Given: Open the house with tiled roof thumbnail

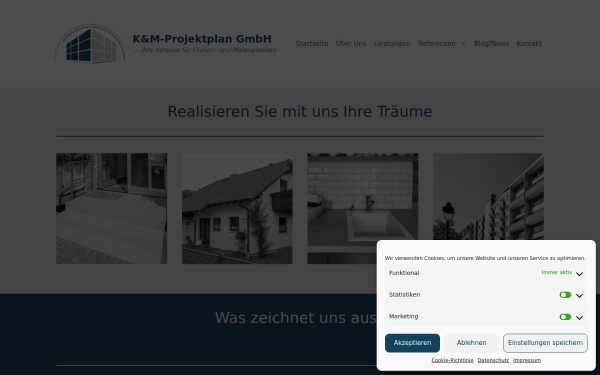Looking at the screenshot, I should point(237,209).
